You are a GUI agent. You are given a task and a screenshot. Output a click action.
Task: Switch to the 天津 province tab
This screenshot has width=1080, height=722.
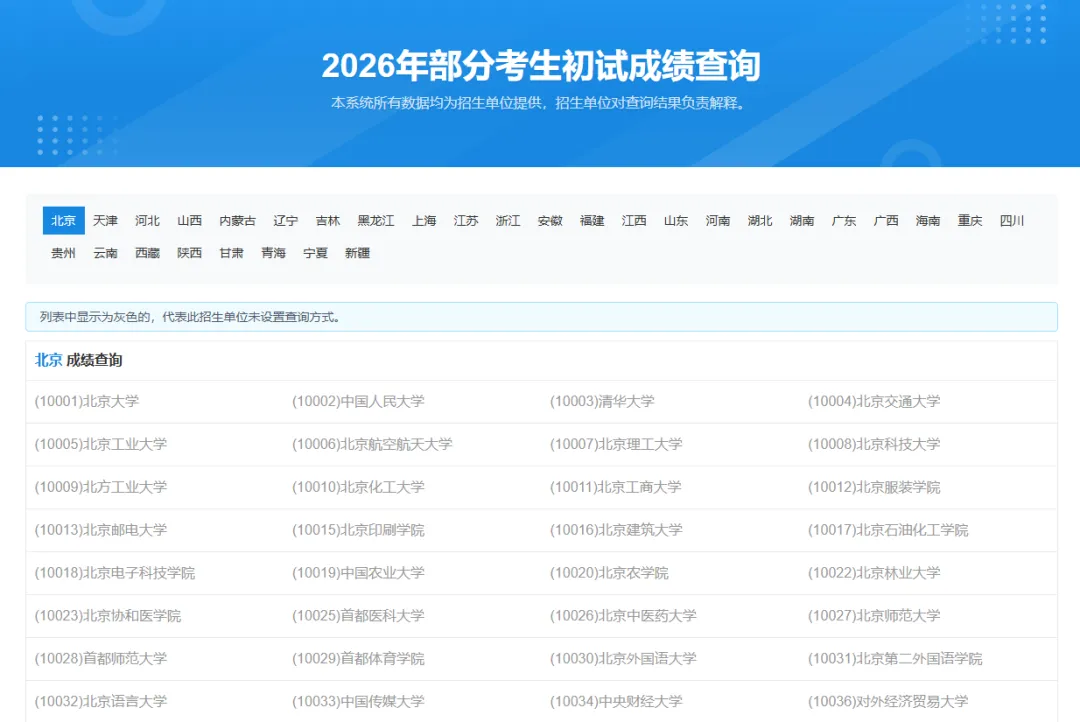(105, 220)
